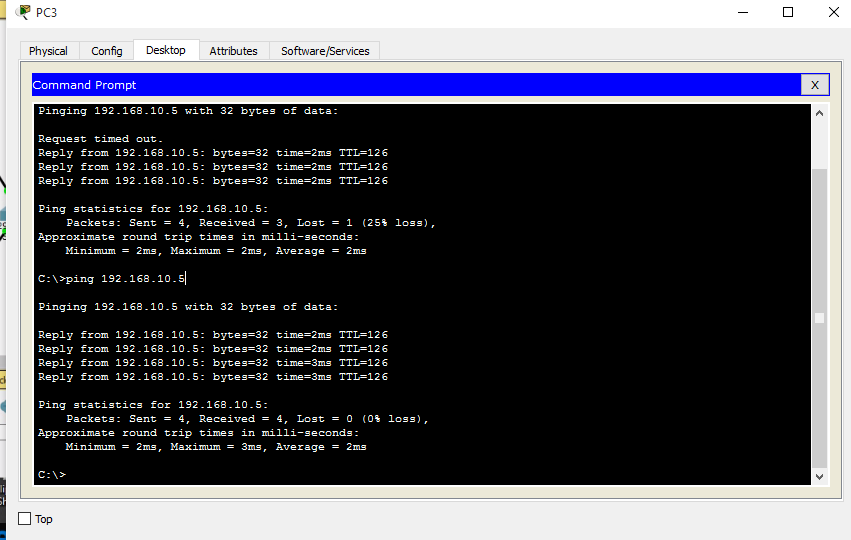Close the PC3 window

click(x=834, y=12)
